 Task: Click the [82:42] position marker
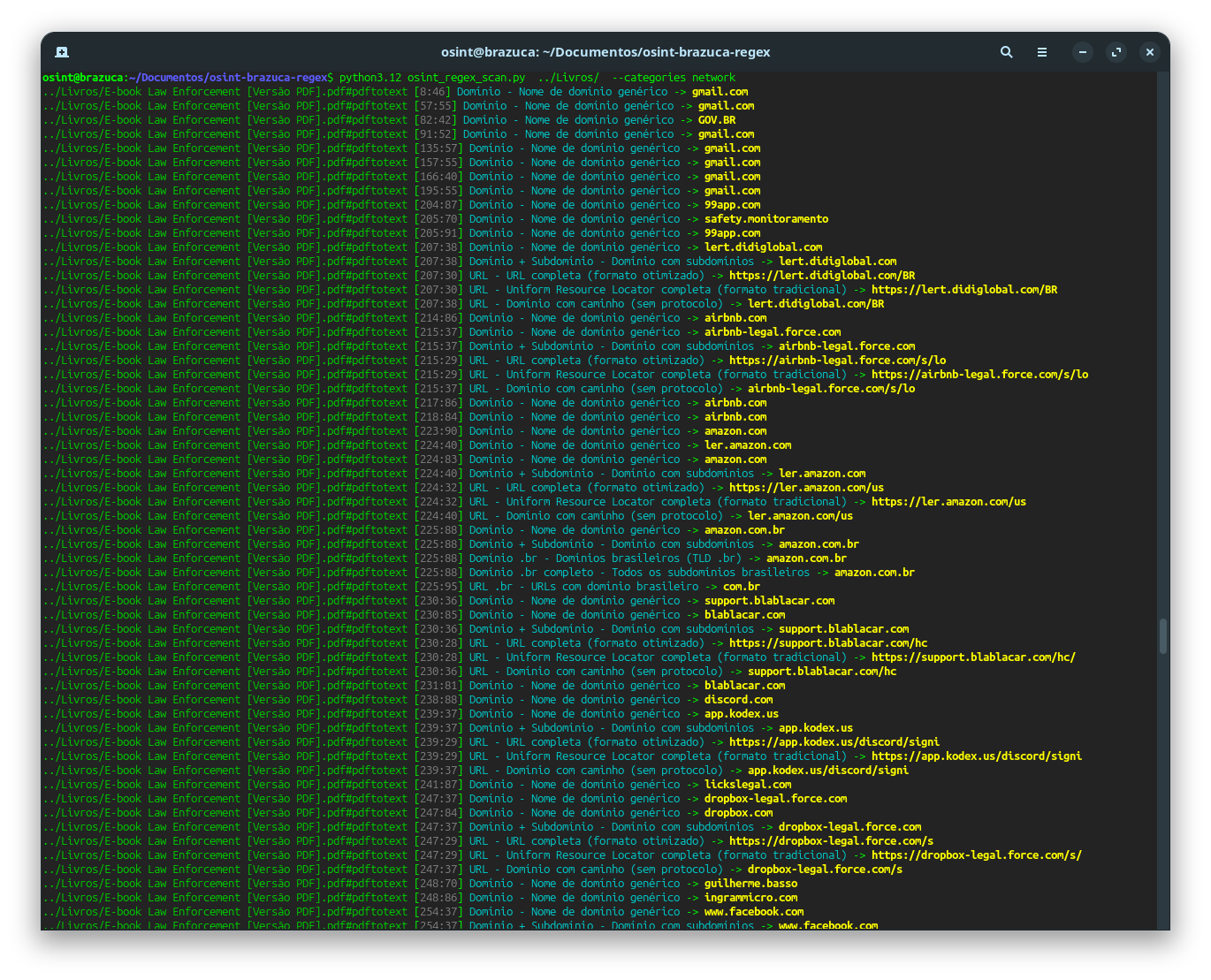436,120
